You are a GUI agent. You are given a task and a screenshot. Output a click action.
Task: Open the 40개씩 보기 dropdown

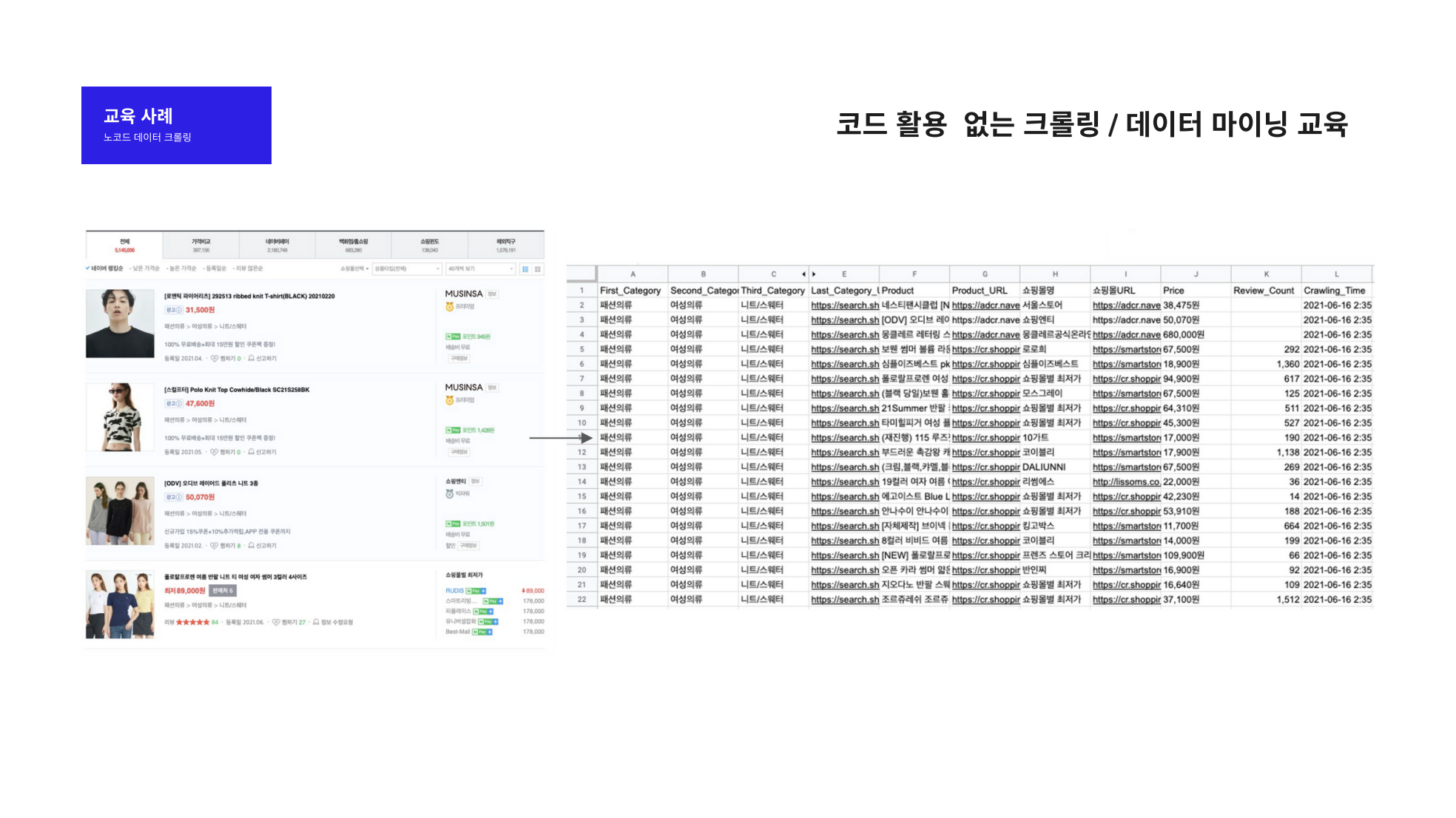(x=480, y=268)
